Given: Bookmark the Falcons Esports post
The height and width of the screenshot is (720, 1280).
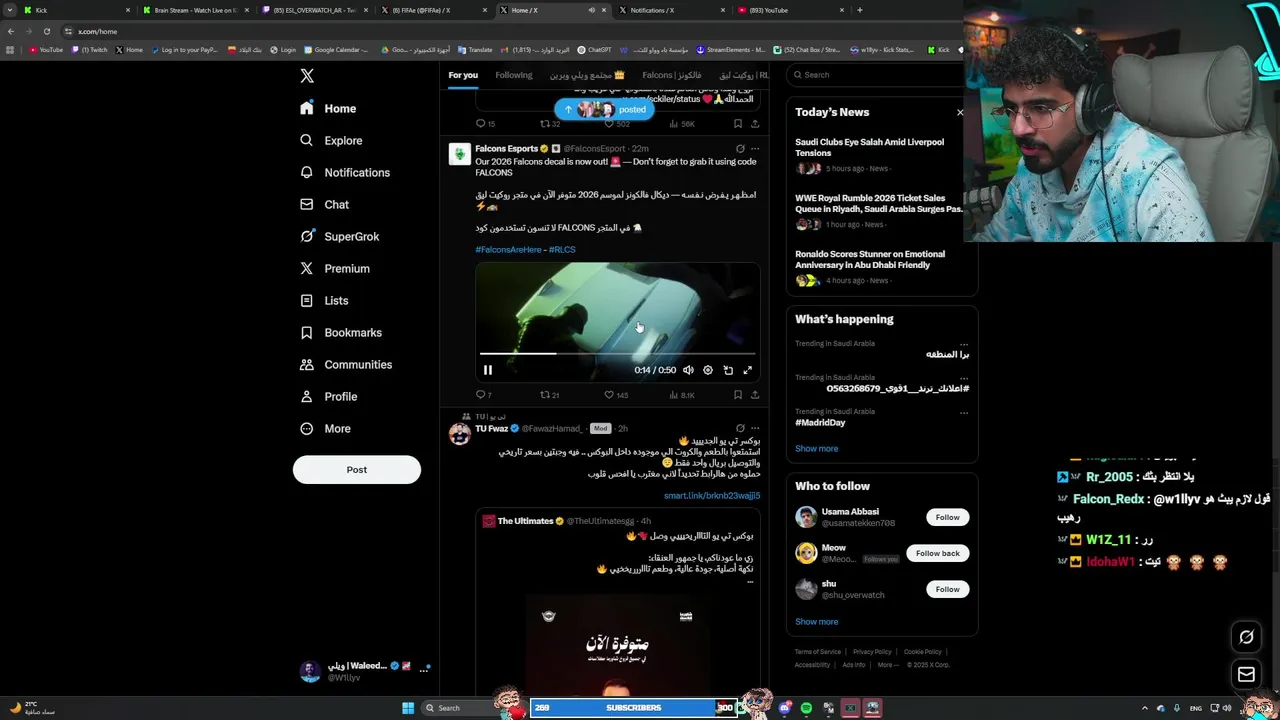Looking at the screenshot, I should pos(738,395).
